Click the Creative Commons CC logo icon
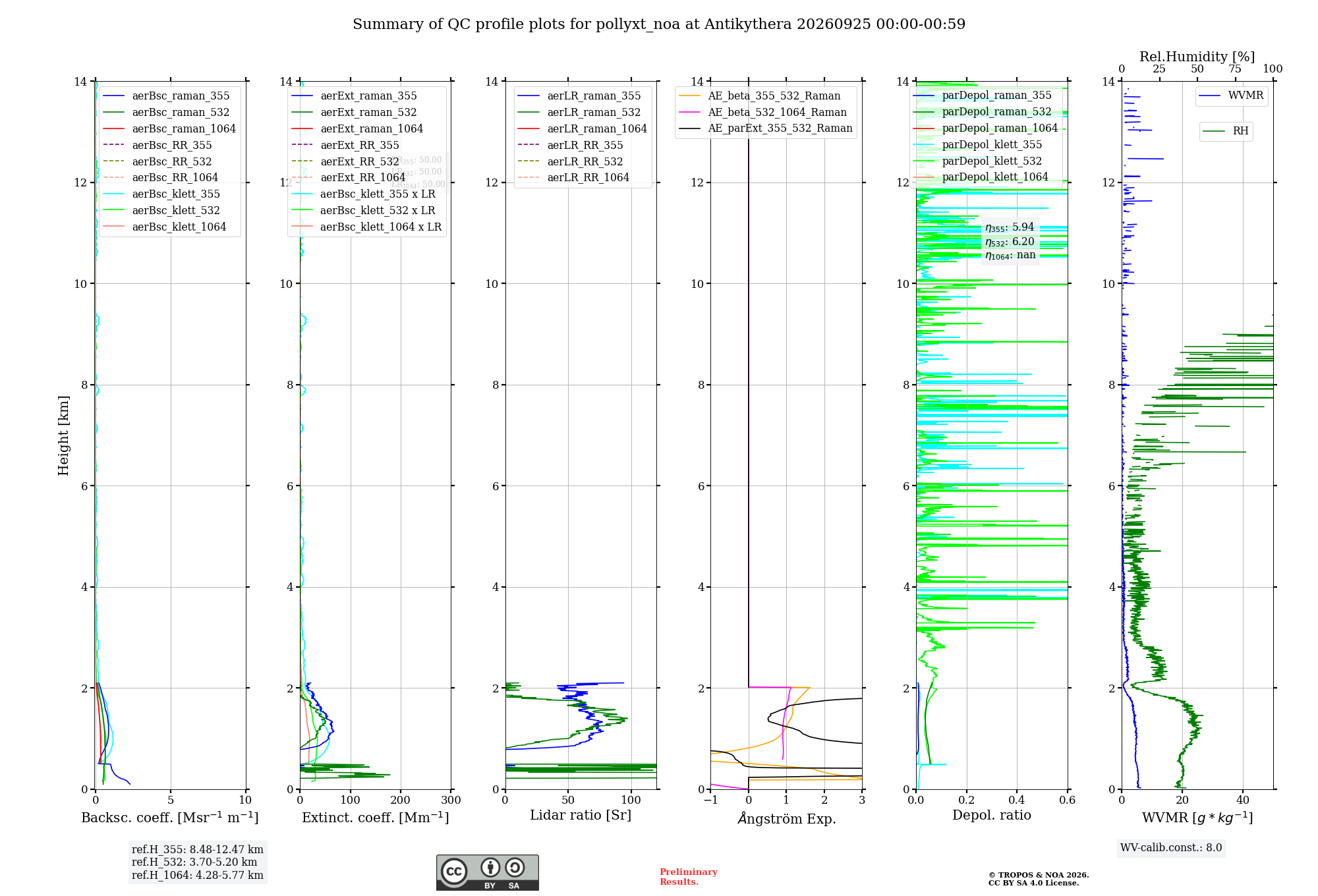 (x=454, y=871)
